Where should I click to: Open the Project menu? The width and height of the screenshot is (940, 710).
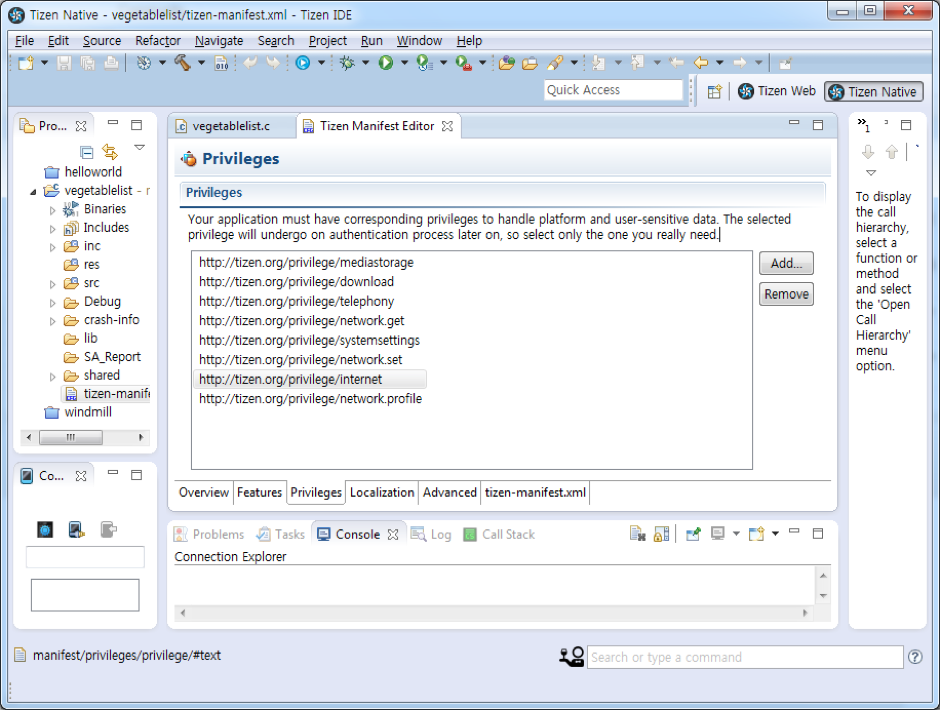[327, 41]
